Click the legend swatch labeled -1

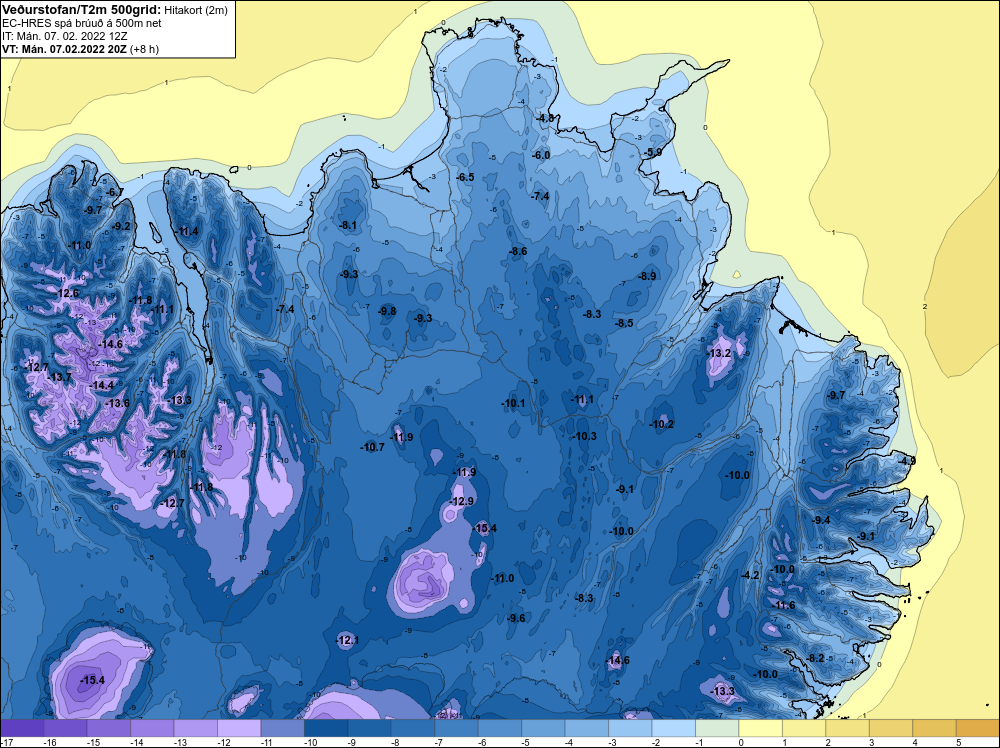[x=716, y=728]
